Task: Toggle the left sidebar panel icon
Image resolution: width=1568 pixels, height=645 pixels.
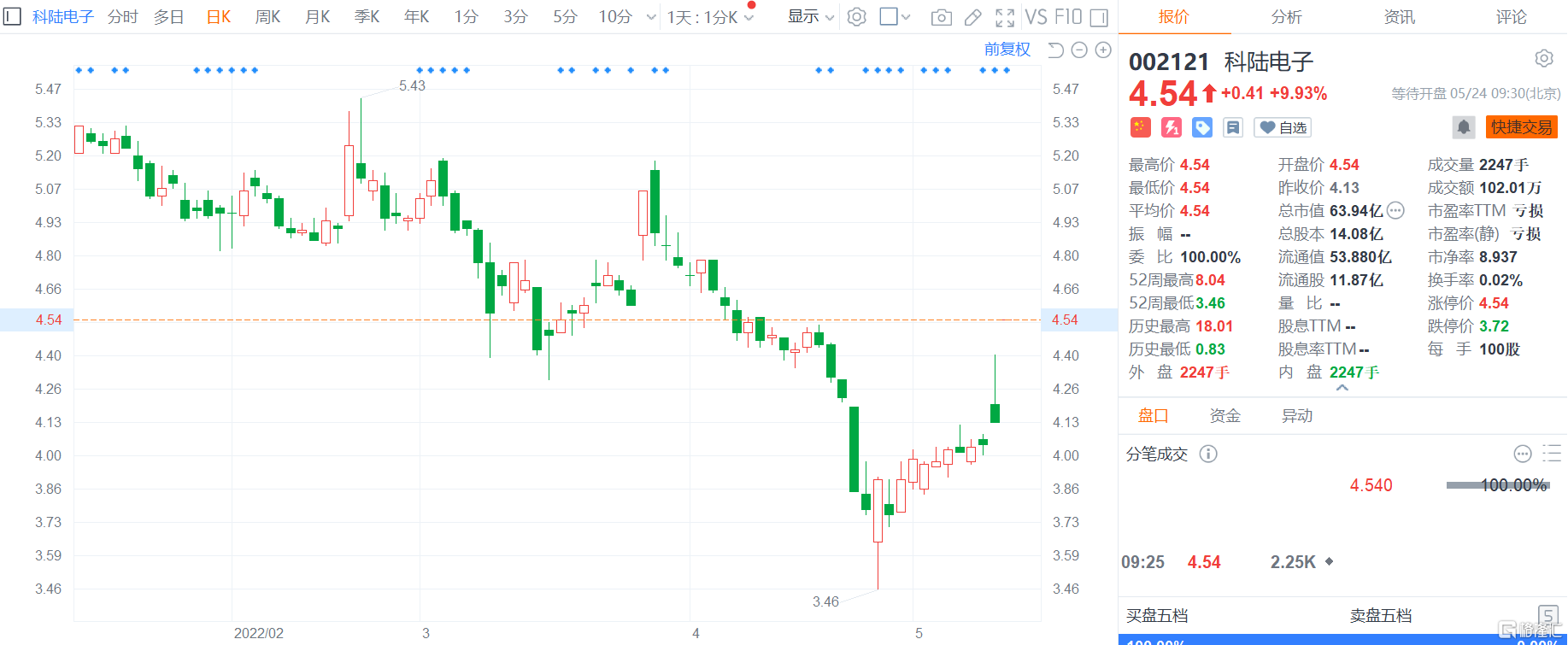Action: [12, 16]
